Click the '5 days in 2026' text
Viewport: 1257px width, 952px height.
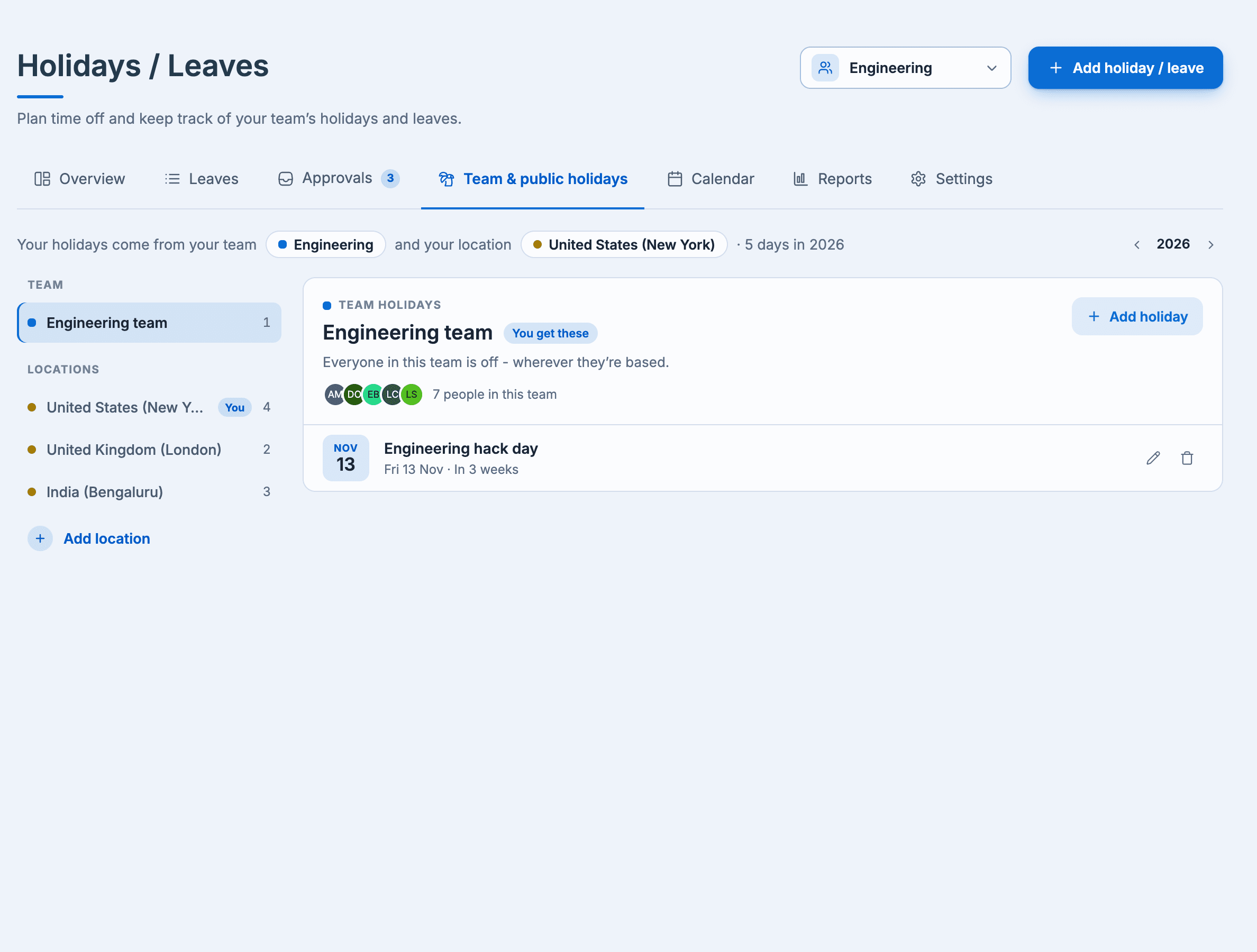pos(795,245)
